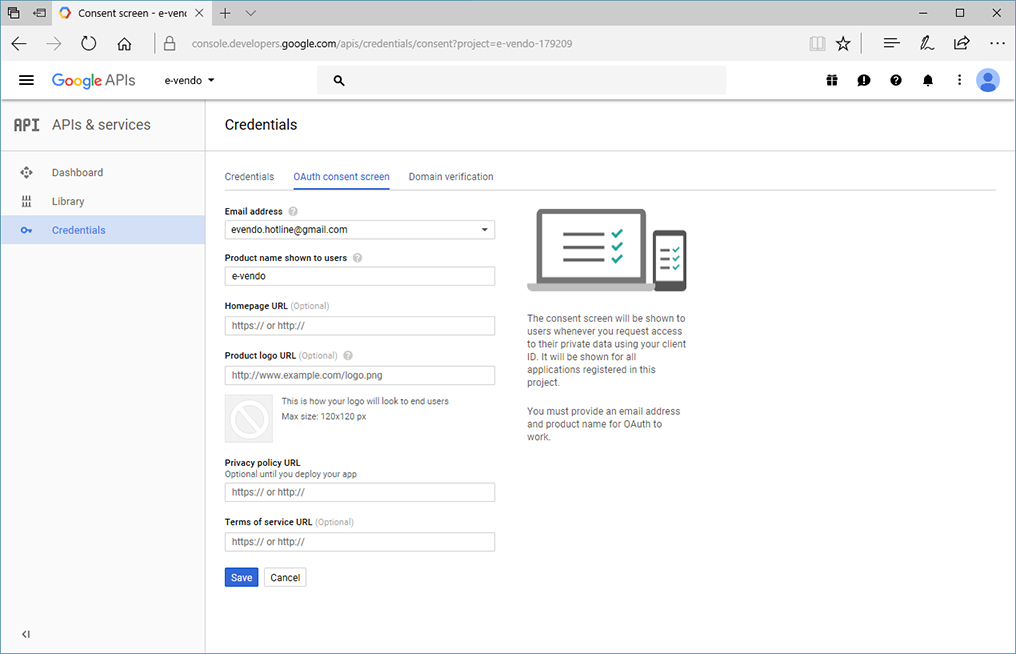Image resolution: width=1016 pixels, height=654 pixels.
Task: Collapse the sidebar with the arrow icon
Action: point(26,634)
